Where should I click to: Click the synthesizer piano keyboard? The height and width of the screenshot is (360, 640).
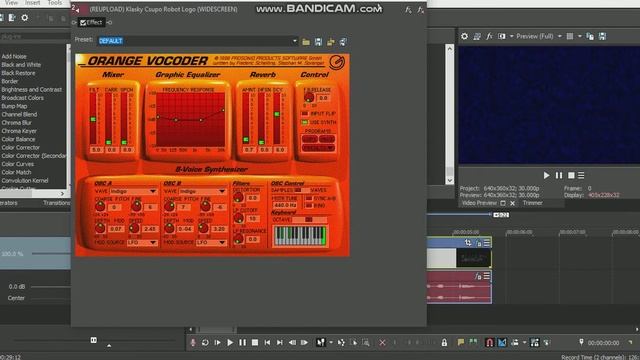coord(300,236)
